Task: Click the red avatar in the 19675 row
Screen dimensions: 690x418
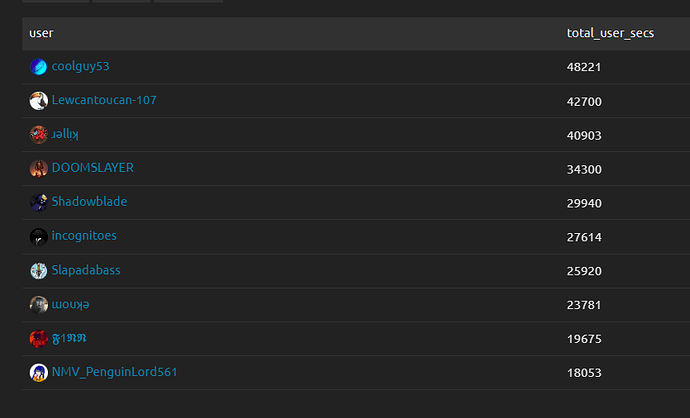Action: click(x=39, y=339)
